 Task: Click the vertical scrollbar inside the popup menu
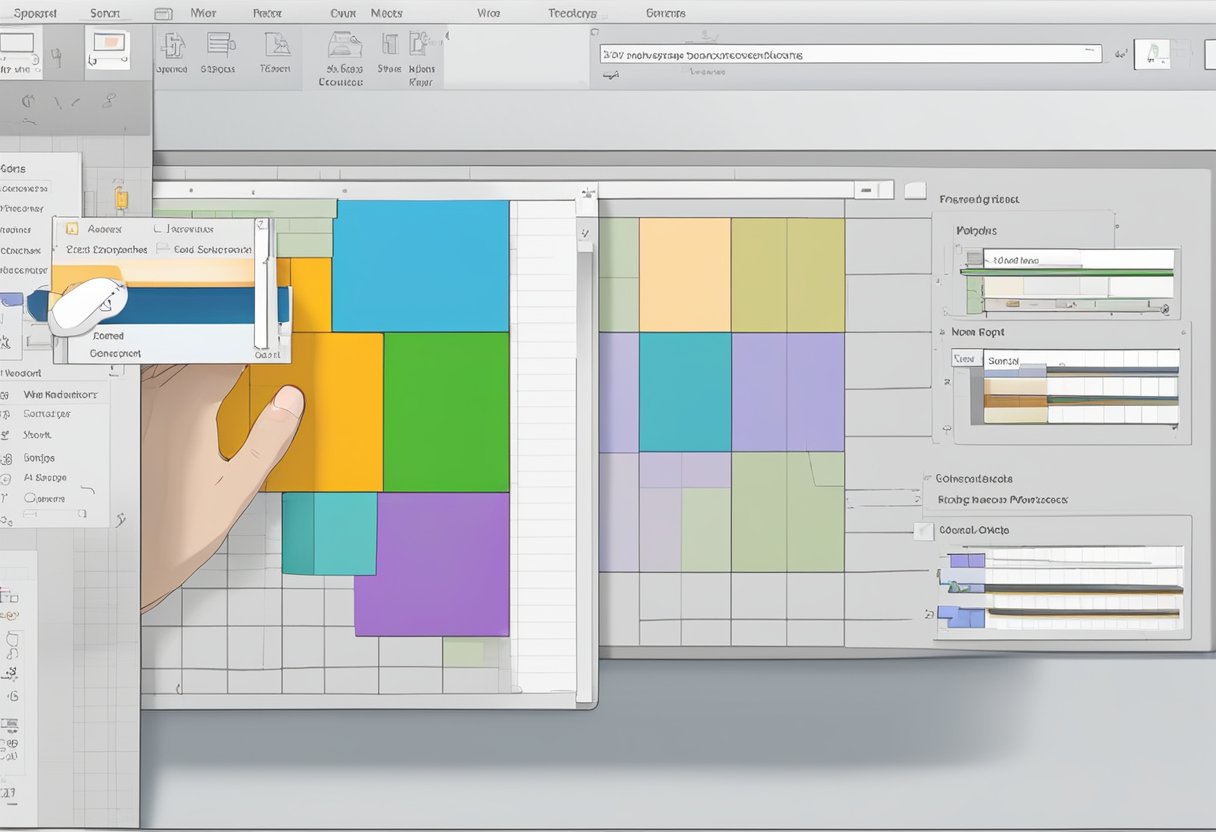[x=261, y=290]
